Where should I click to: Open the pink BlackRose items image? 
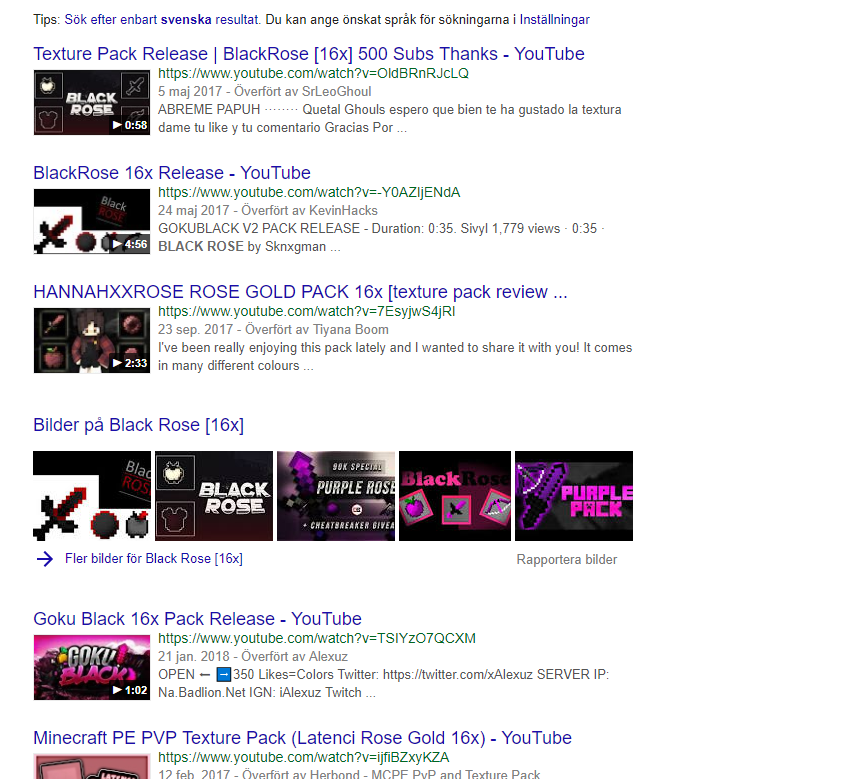click(x=455, y=496)
